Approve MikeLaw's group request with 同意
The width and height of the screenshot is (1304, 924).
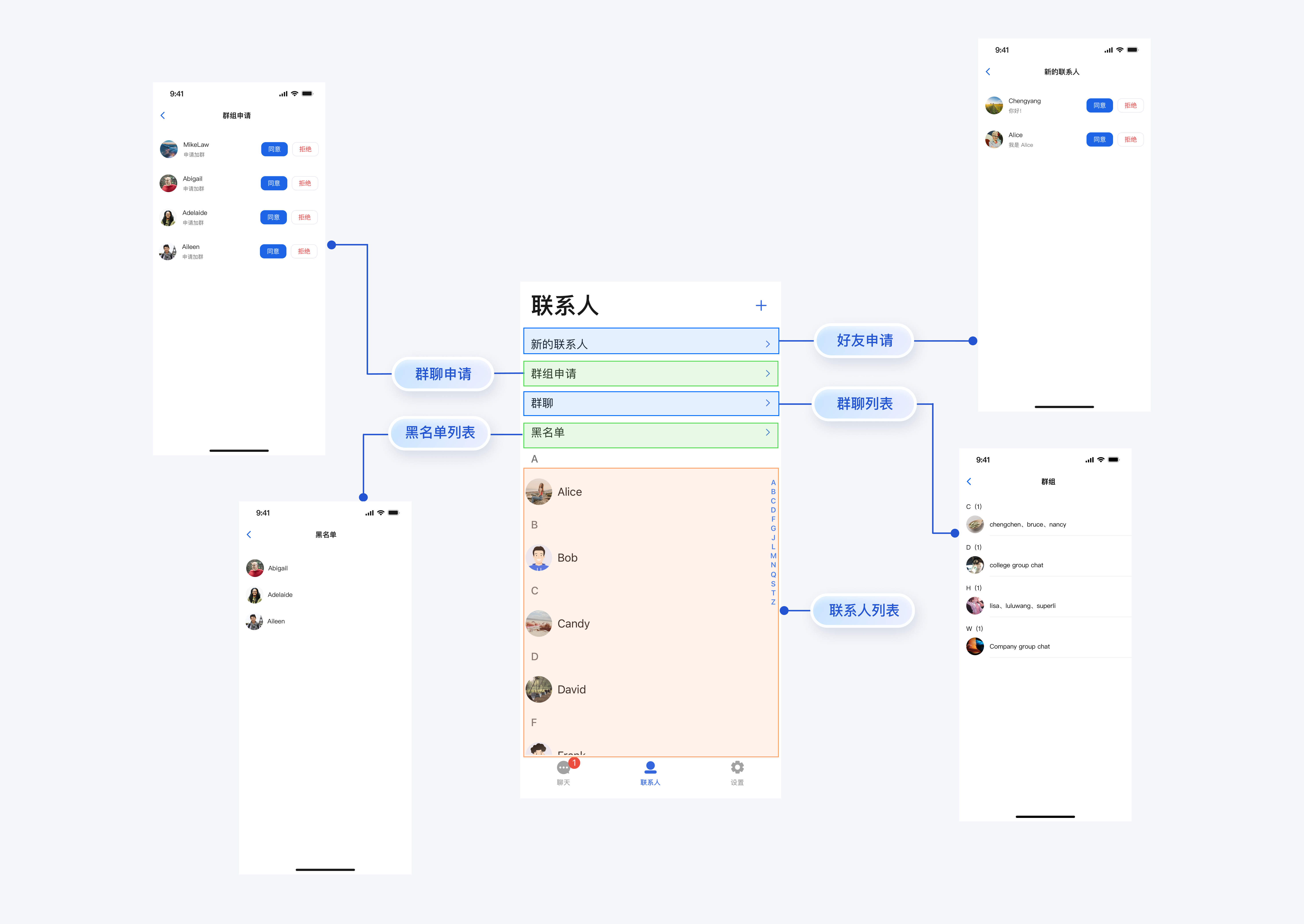pos(274,149)
